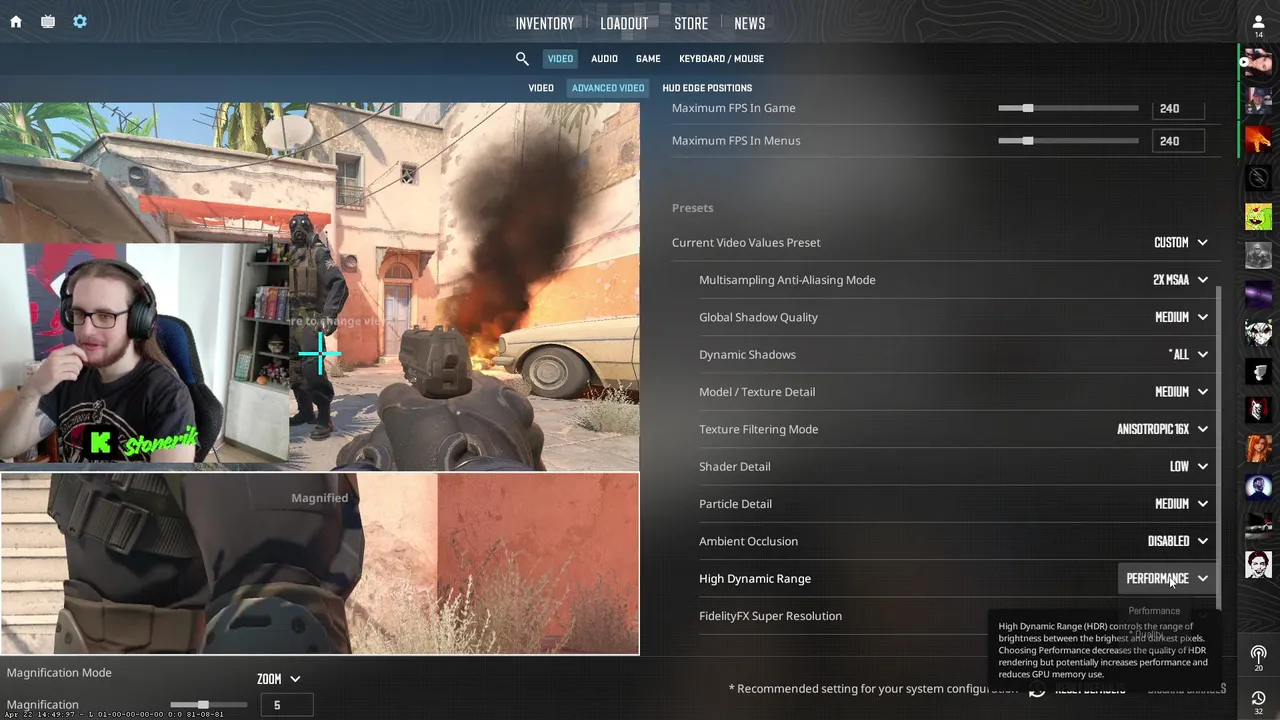Screen dimensions: 1280x720
Task: Open recent teammates icon showing 32
Action: pyautogui.click(x=1259, y=702)
